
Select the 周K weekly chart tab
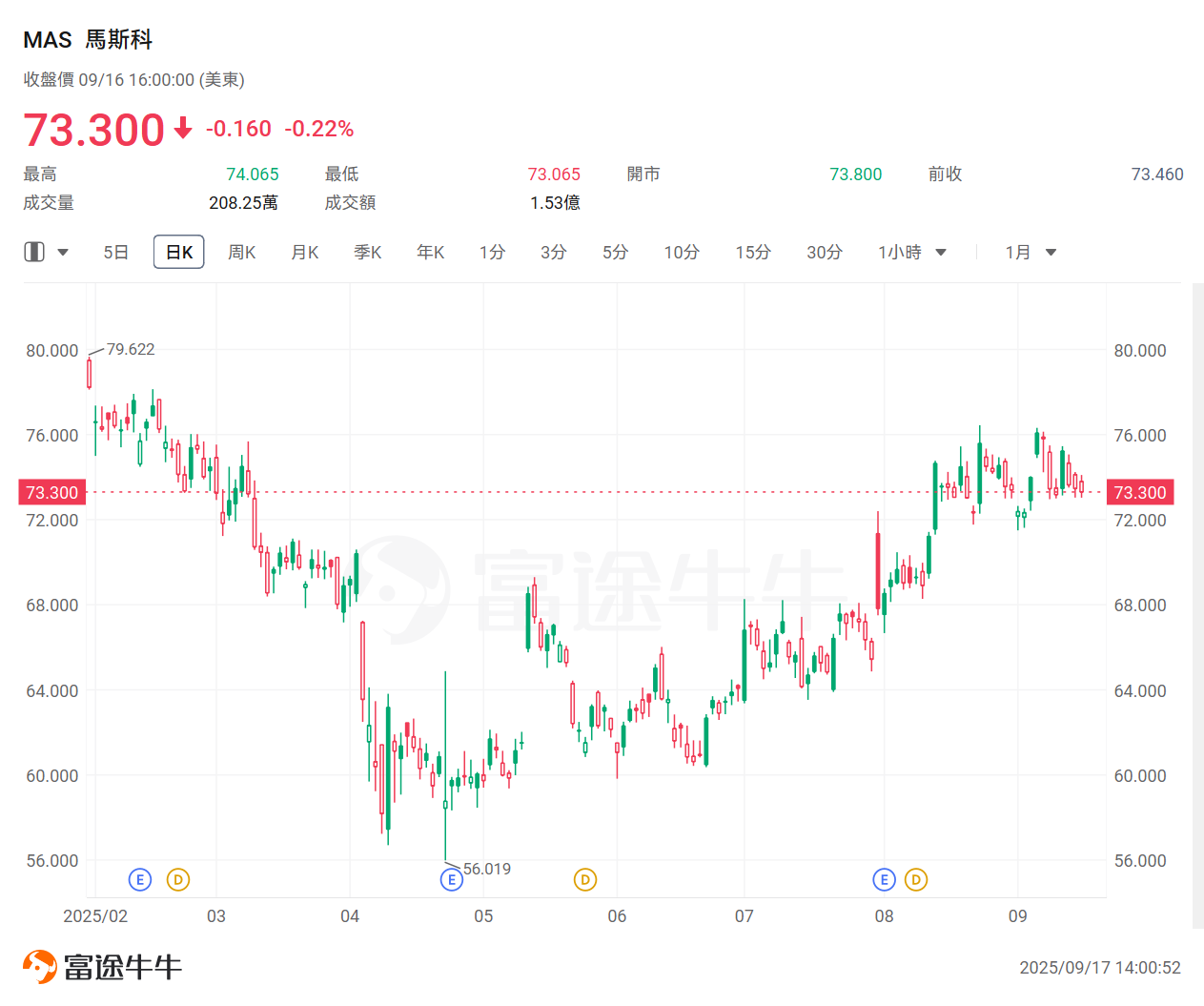(x=242, y=253)
